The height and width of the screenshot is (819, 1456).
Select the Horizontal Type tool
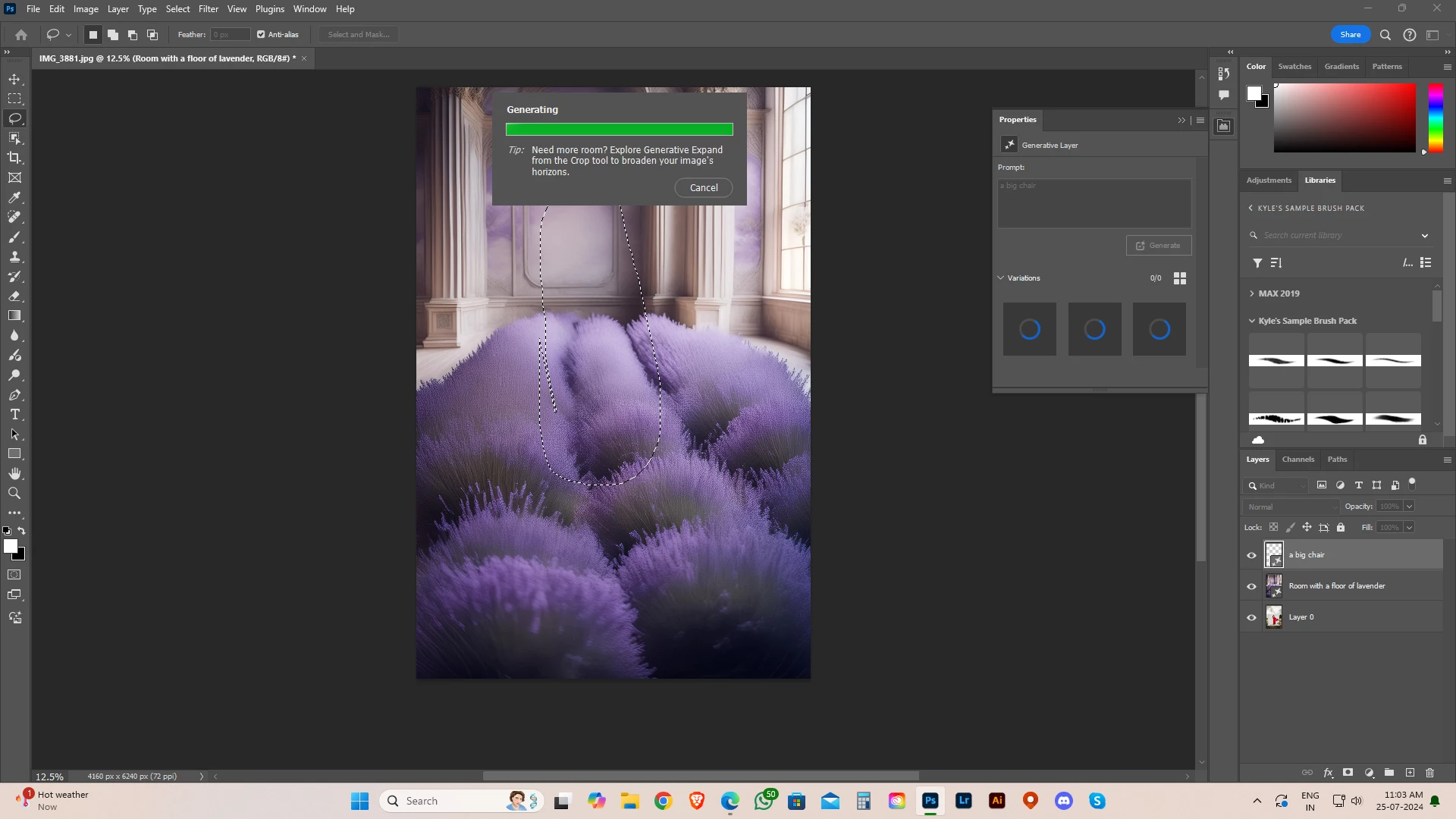(14, 415)
